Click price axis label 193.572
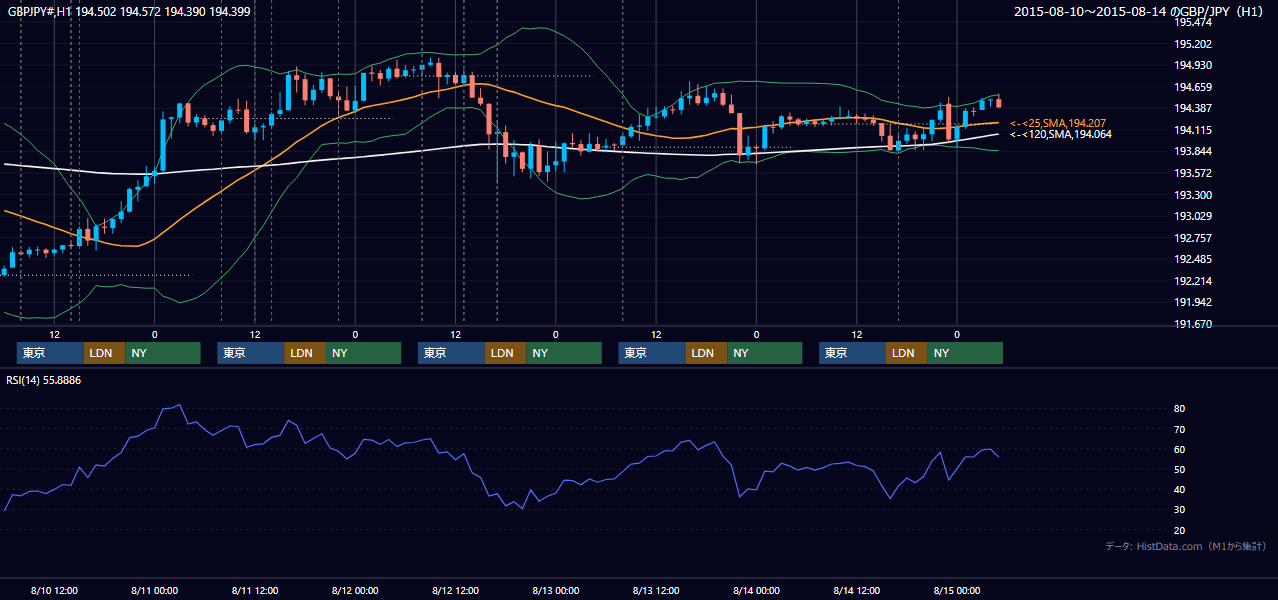 pos(1192,173)
